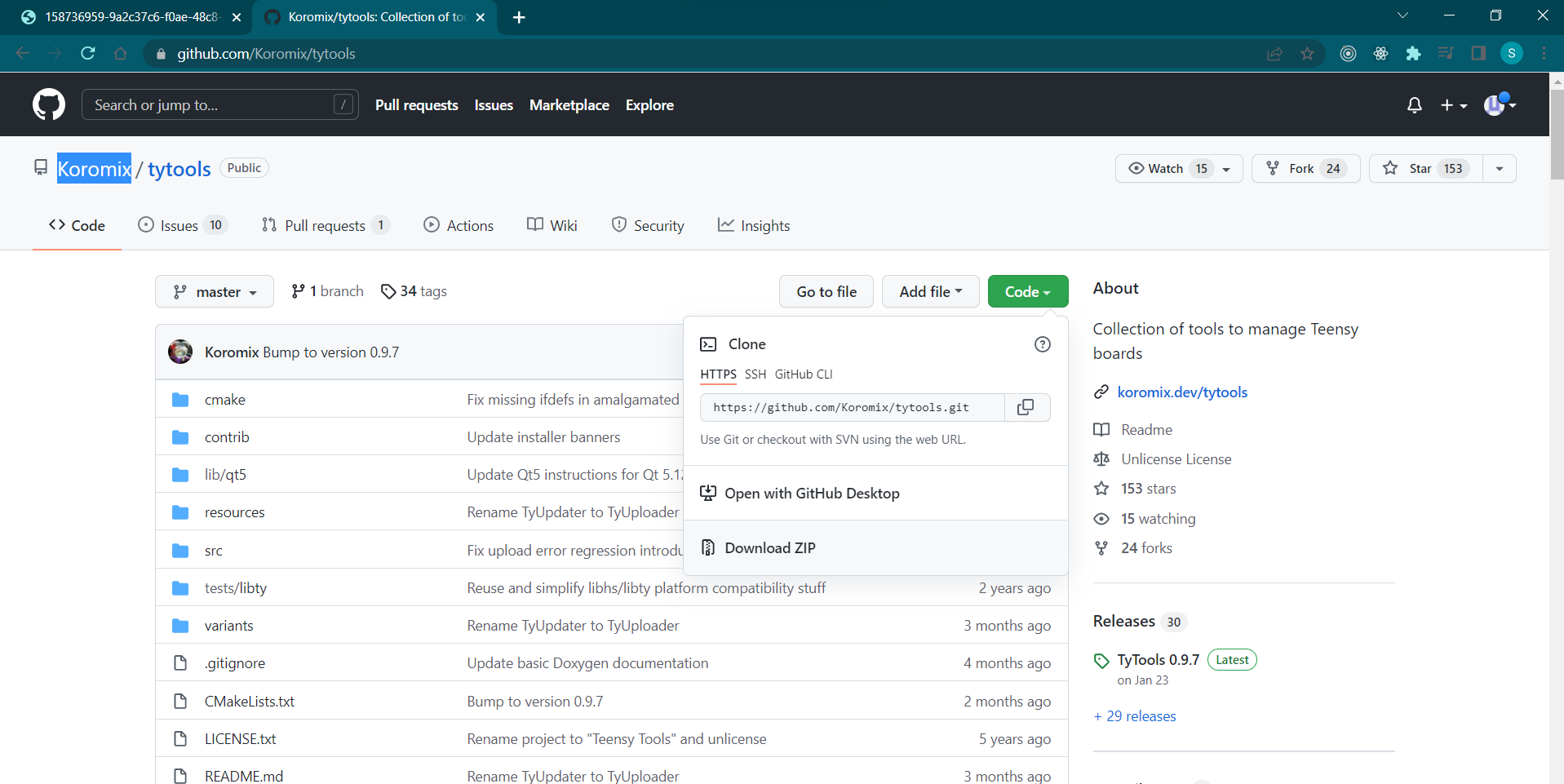1564x784 pixels.
Task: Click the notifications bell icon
Action: pyautogui.click(x=1415, y=104)
